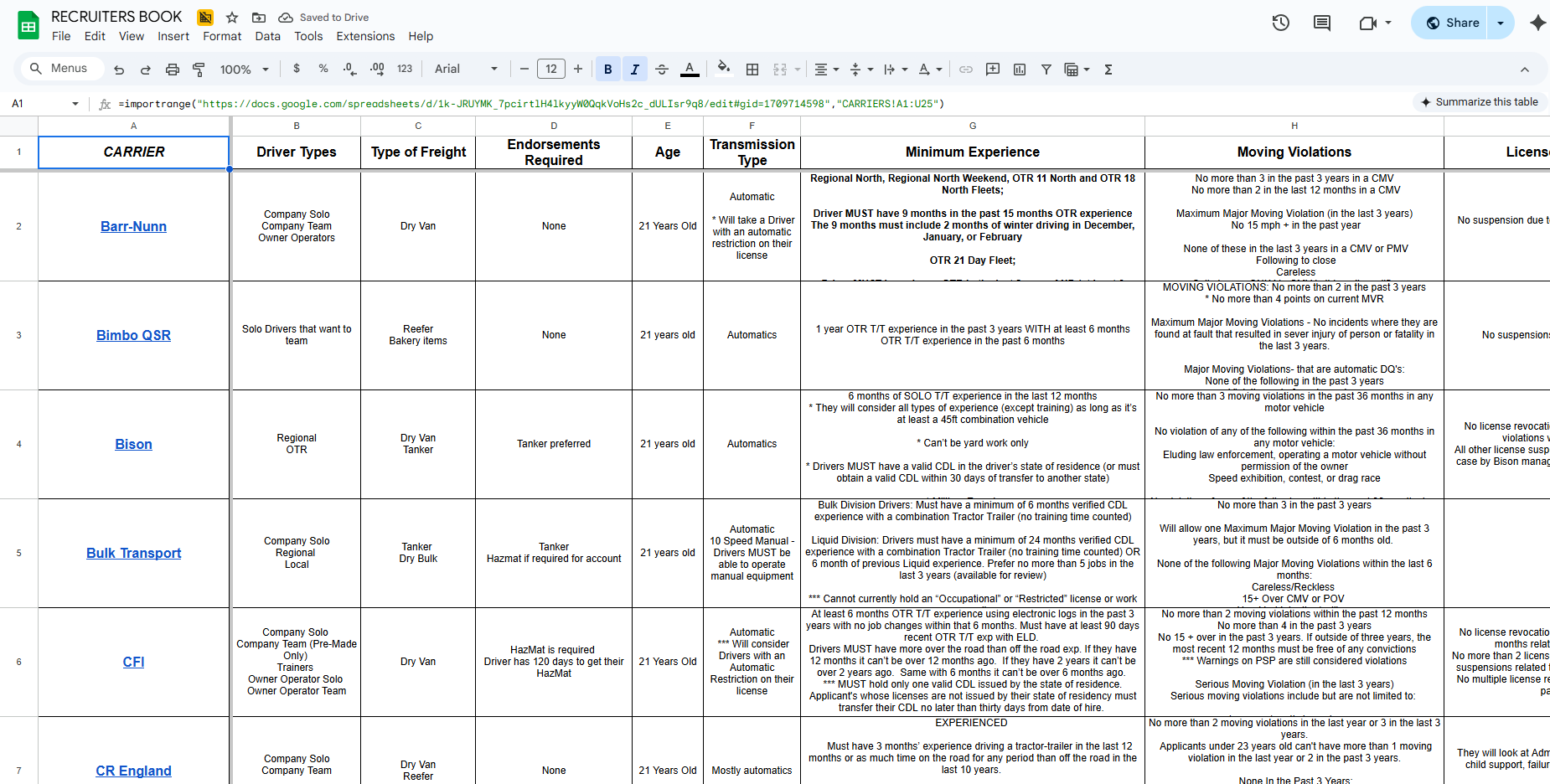
Task: Open the Barr-Nunn carrier link
Action: pyautogui.click(x=133, y=226)
